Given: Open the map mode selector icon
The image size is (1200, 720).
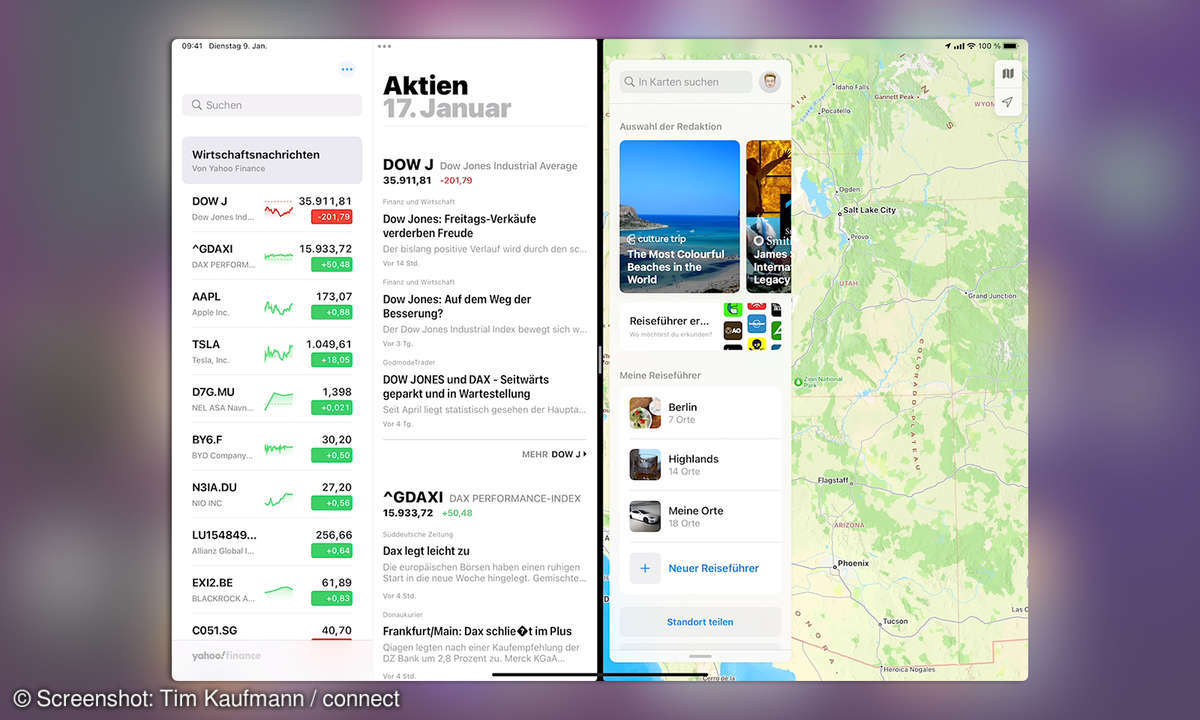Looking at the screenshot, I should tap(1008, 74).
